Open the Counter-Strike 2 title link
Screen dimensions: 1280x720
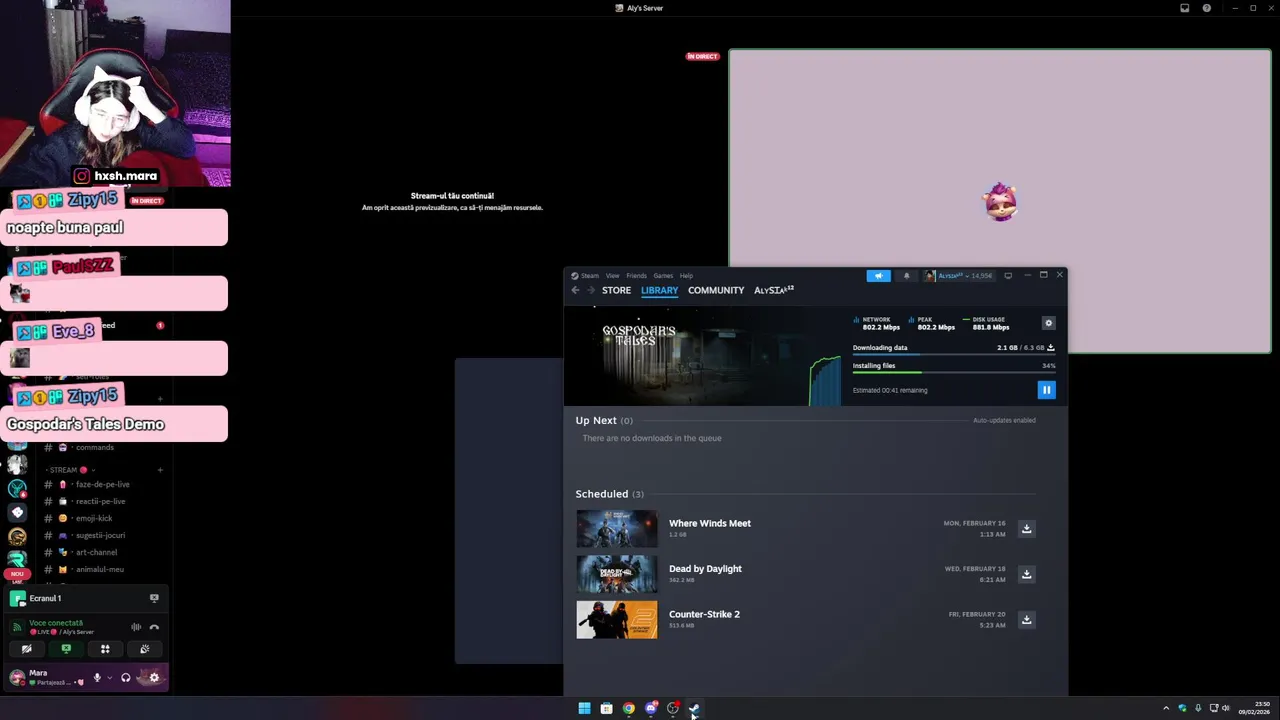(704, 614)
